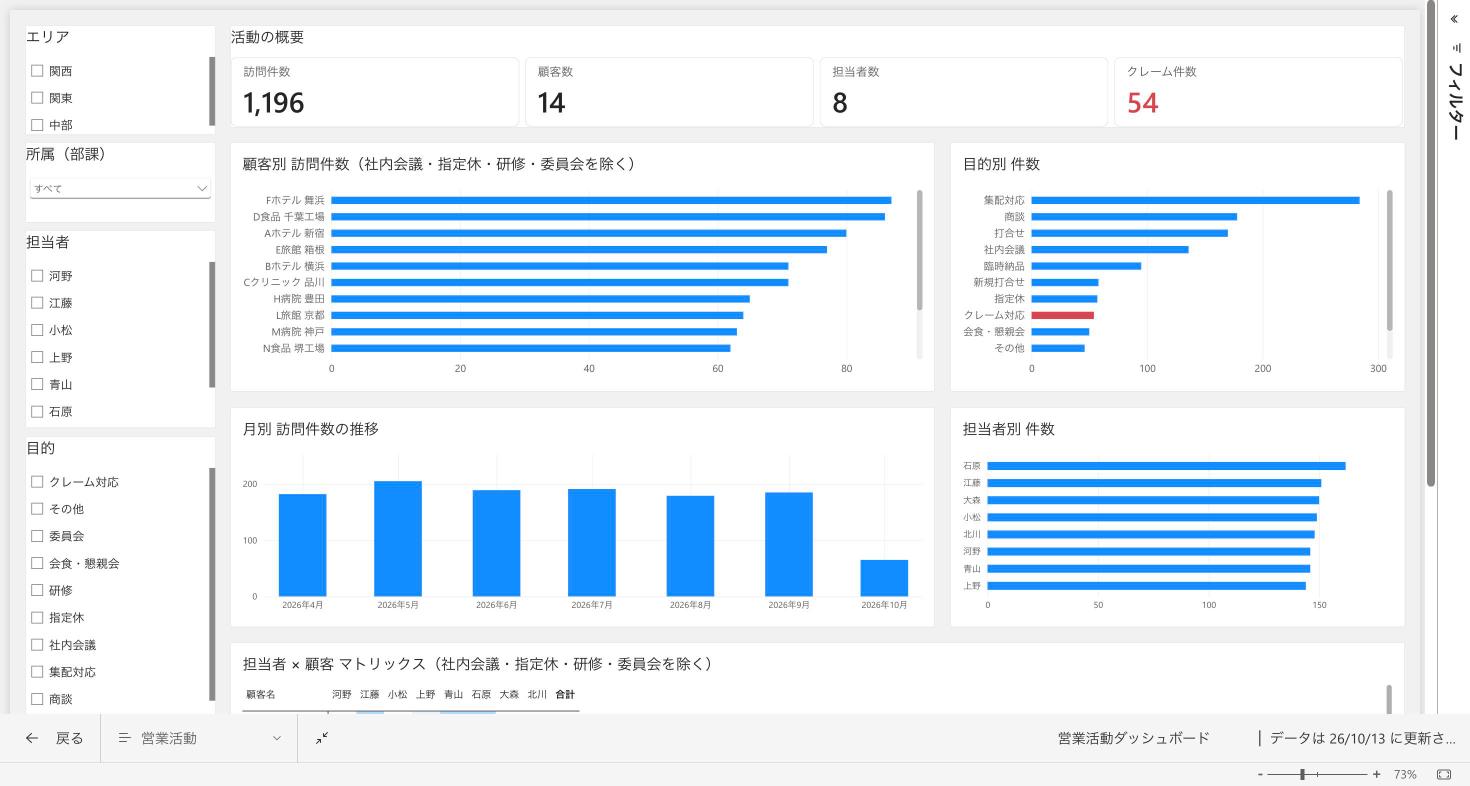Screen dimensions: 1470x786
Task: Tick the 商談 checkbox in 目的 filter
Action: [x=37, y=699]
